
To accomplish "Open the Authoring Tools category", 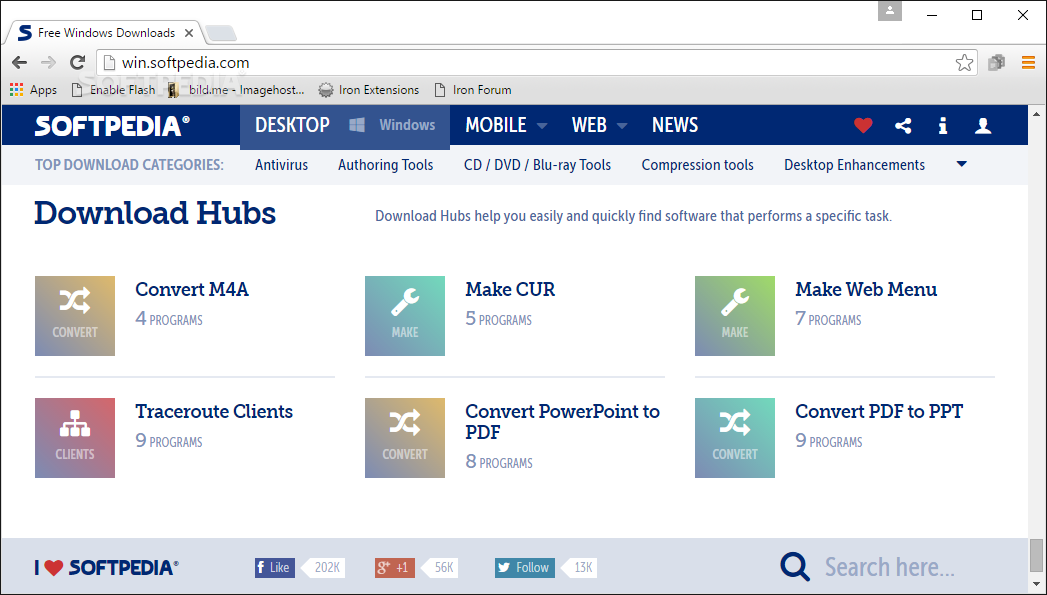I will pos(386,165).
